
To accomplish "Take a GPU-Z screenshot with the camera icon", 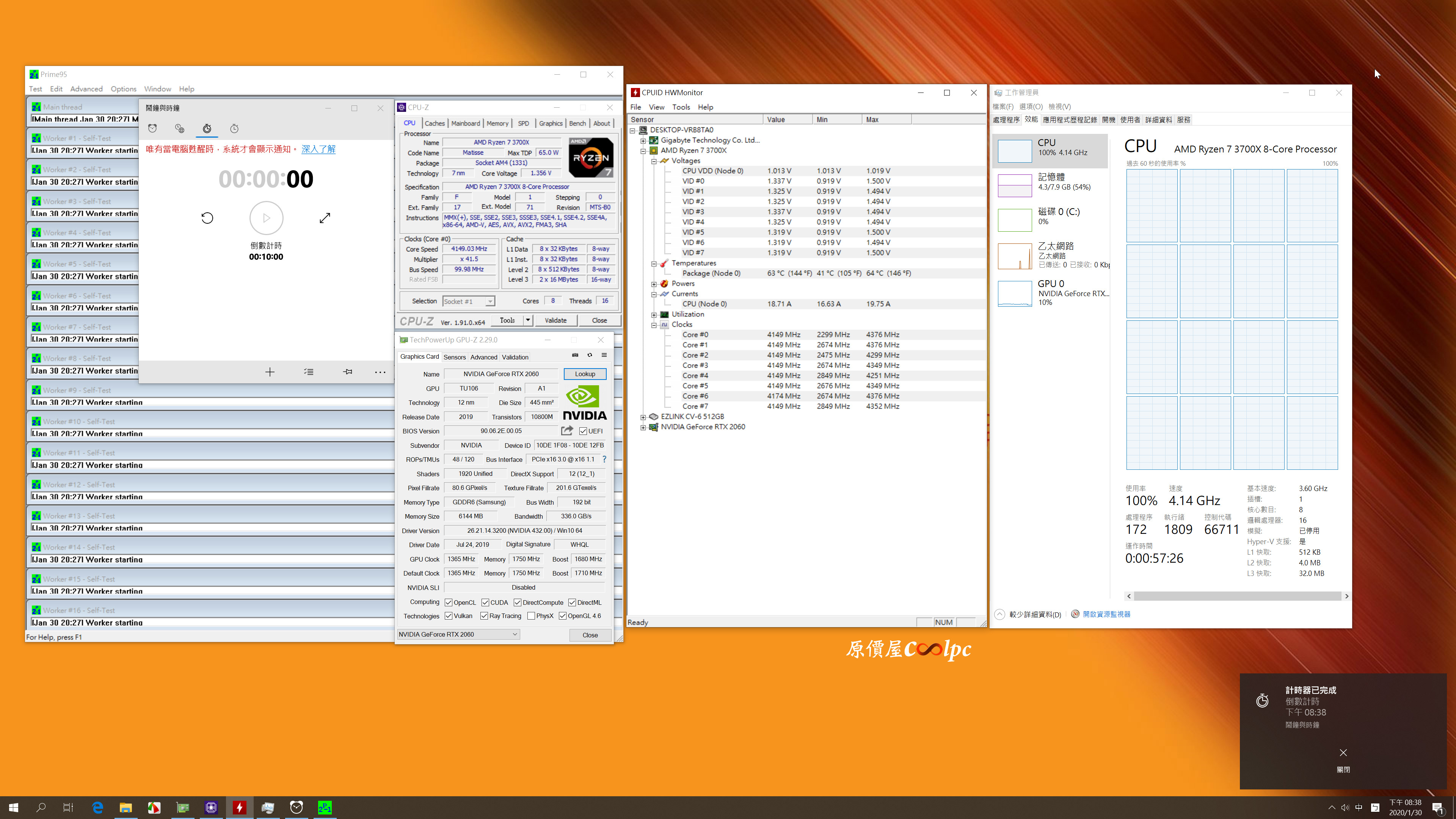I will click(575, 355).
